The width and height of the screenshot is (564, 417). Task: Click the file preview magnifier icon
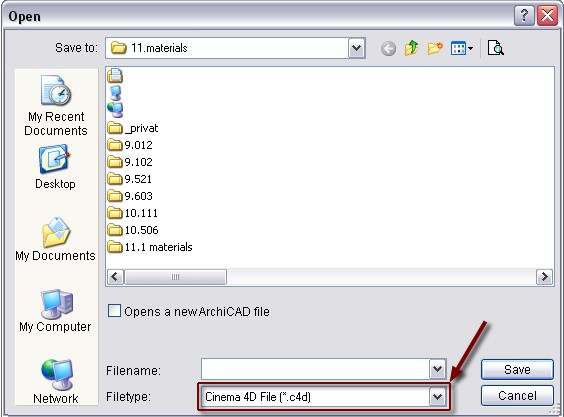tap(495, 48)
